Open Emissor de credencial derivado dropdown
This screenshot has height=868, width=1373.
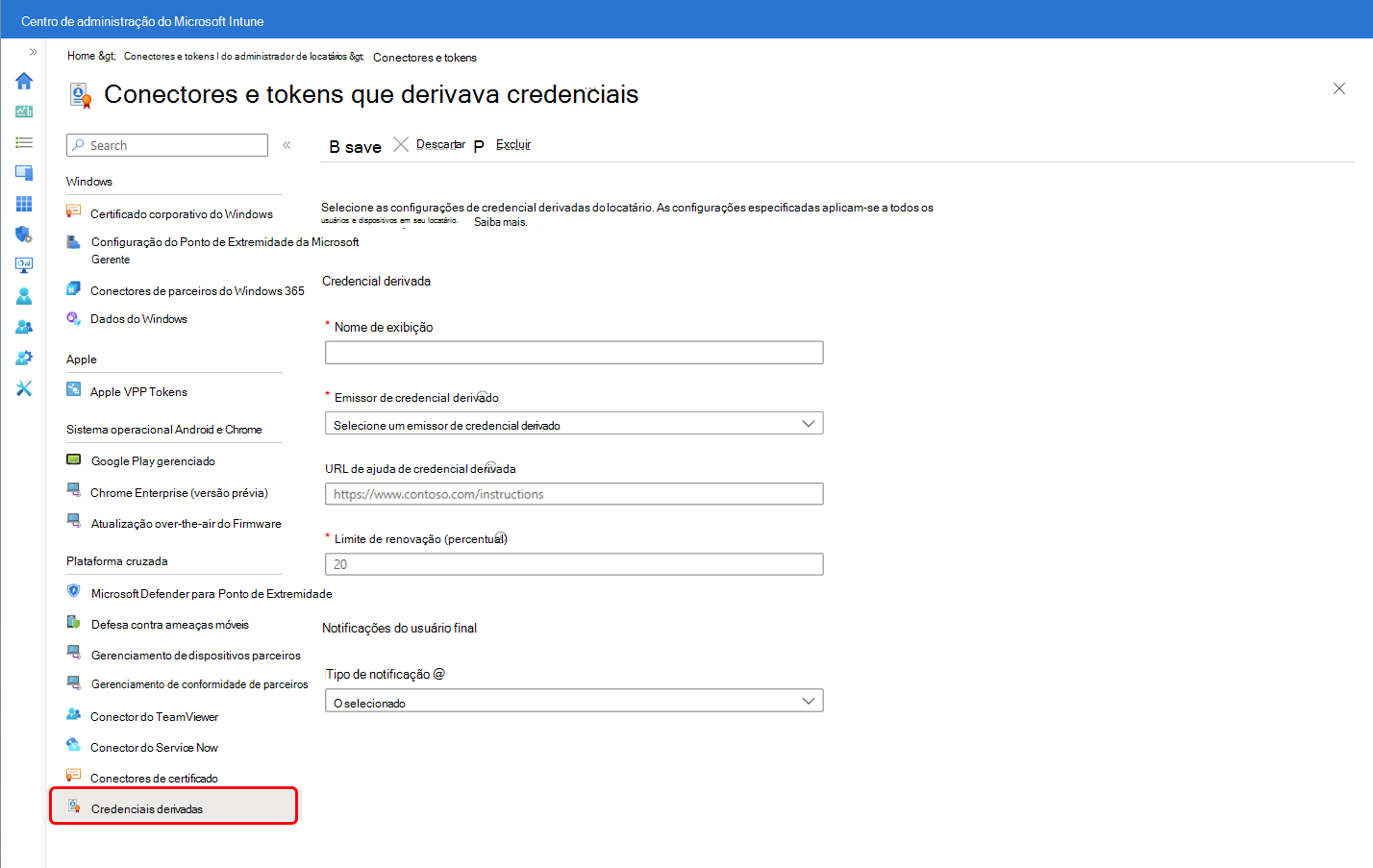point(574,424)
